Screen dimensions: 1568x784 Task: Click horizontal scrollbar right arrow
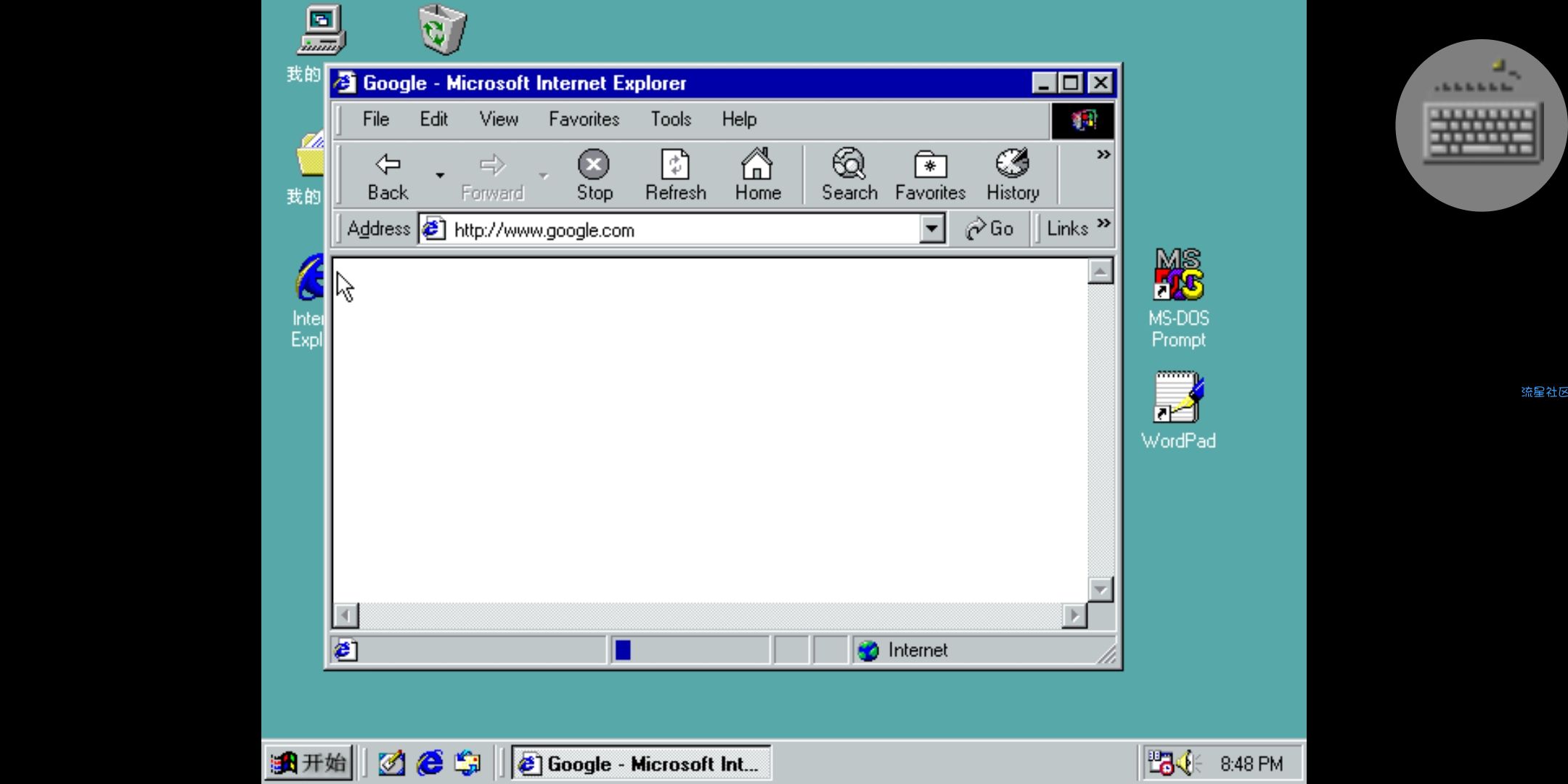click(x=1074, y=616)
